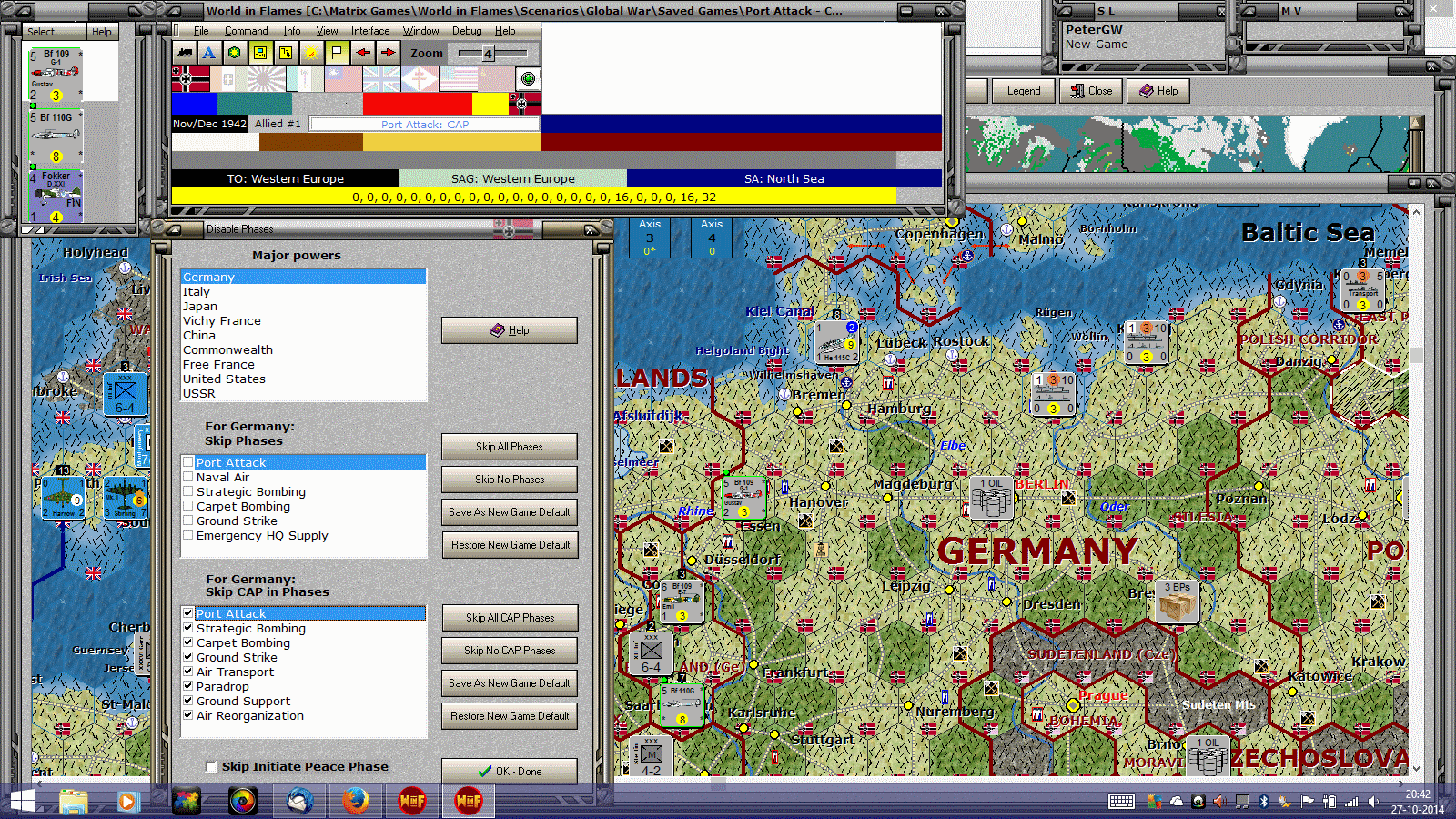Click the Skip All Phases button
This screenshot has height=819, width=1456.
(x=510, y=447)
